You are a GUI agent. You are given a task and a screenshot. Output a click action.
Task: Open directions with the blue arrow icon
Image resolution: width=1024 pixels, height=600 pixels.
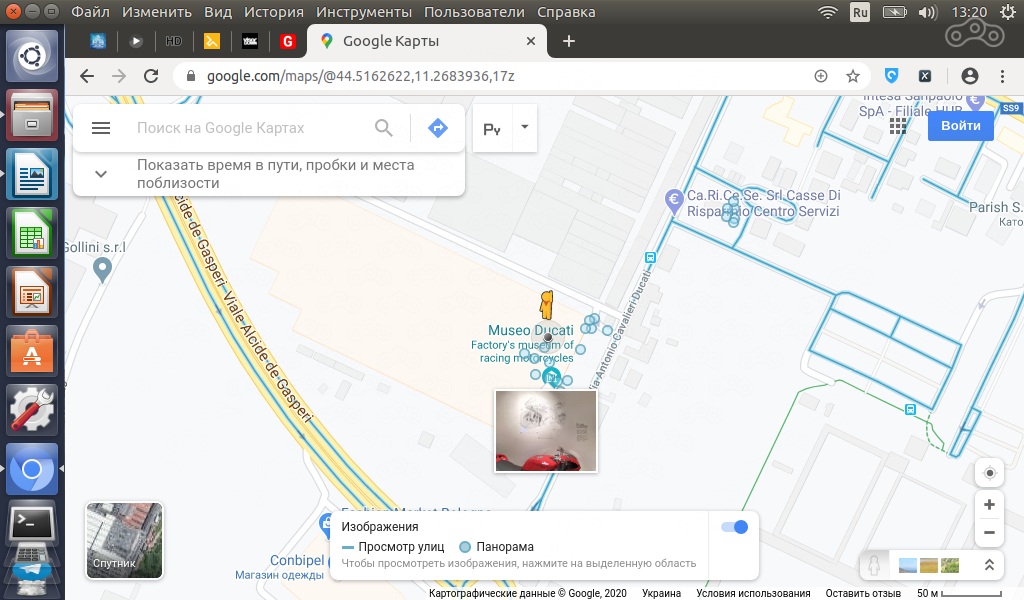click(437, 128)
